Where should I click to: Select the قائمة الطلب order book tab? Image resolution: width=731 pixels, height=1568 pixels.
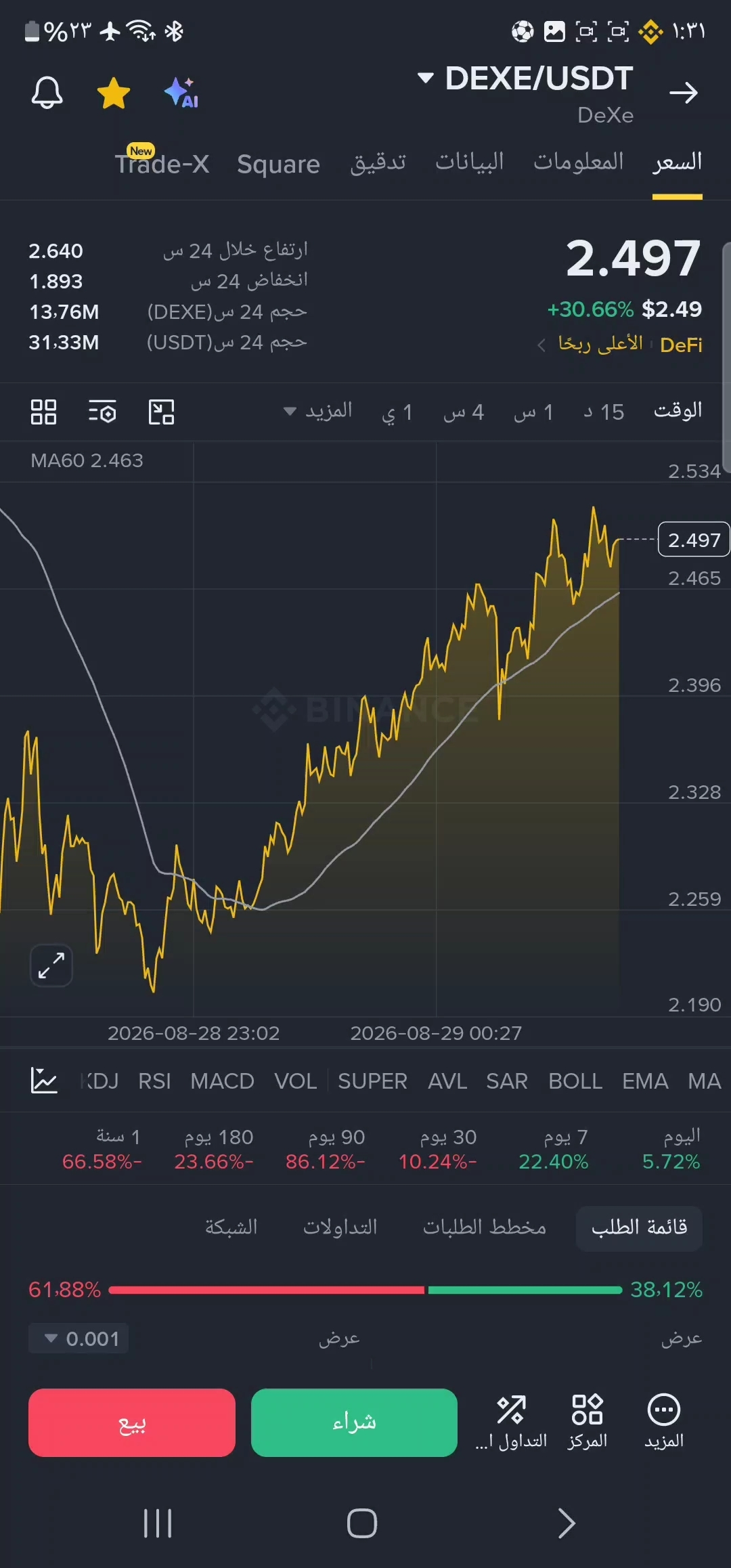pos(639,1227)
